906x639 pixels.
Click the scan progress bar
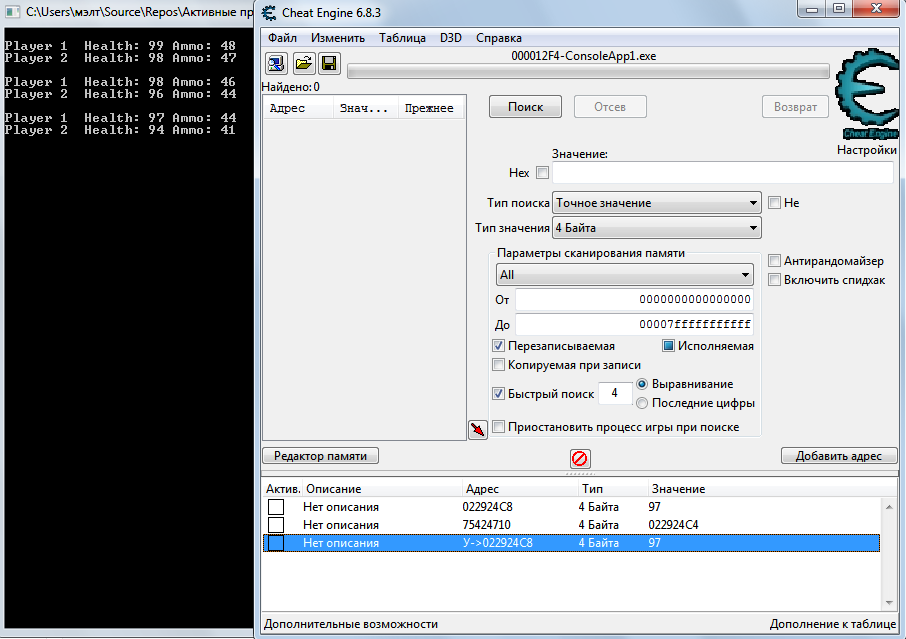click(588, 71)
